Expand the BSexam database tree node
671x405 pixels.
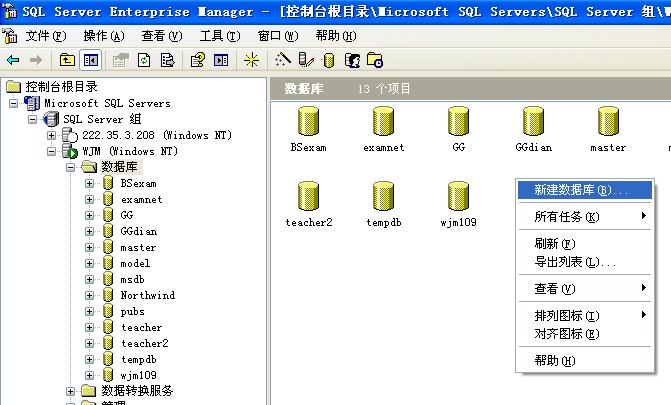point(89,183)
